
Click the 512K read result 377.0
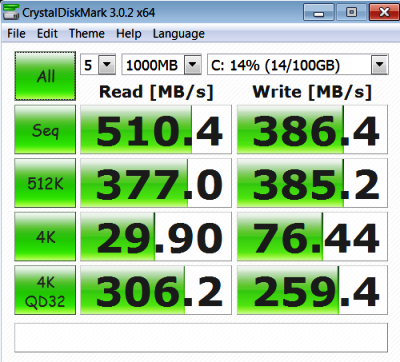pyautogui.click(x=156, y=183)
